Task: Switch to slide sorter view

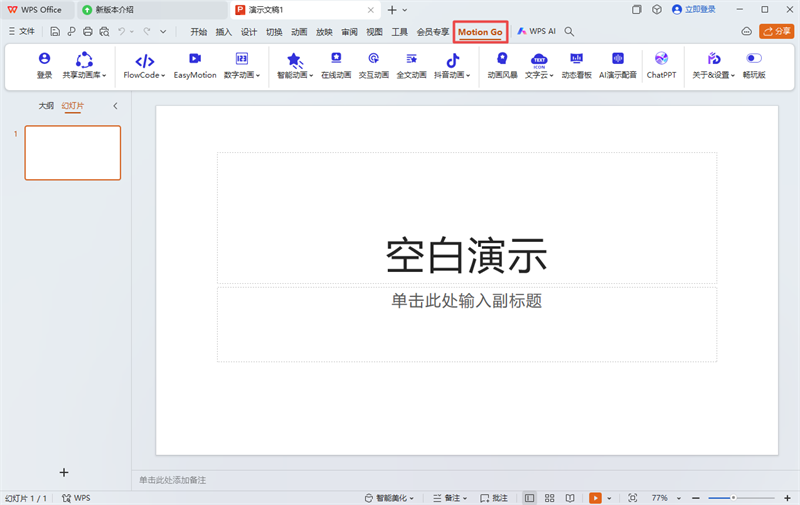Action: 549,497
